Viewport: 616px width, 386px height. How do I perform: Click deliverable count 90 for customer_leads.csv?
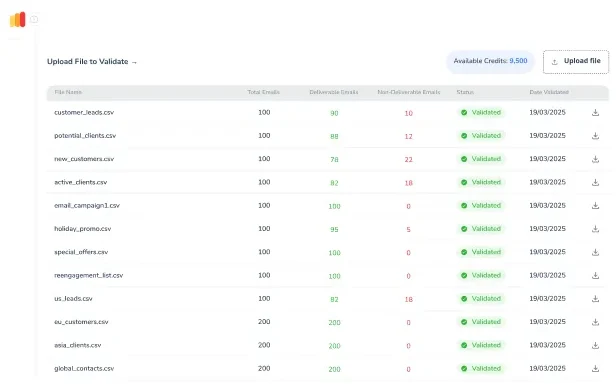(334, 113)
